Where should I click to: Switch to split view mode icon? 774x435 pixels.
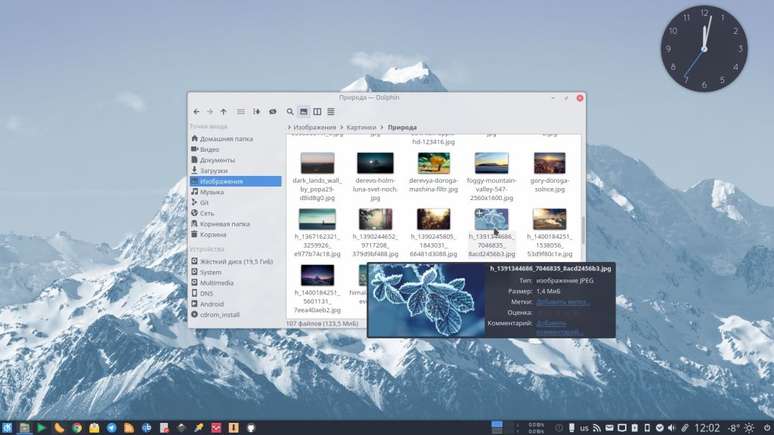pyautogui.click(x=317, y=112)
